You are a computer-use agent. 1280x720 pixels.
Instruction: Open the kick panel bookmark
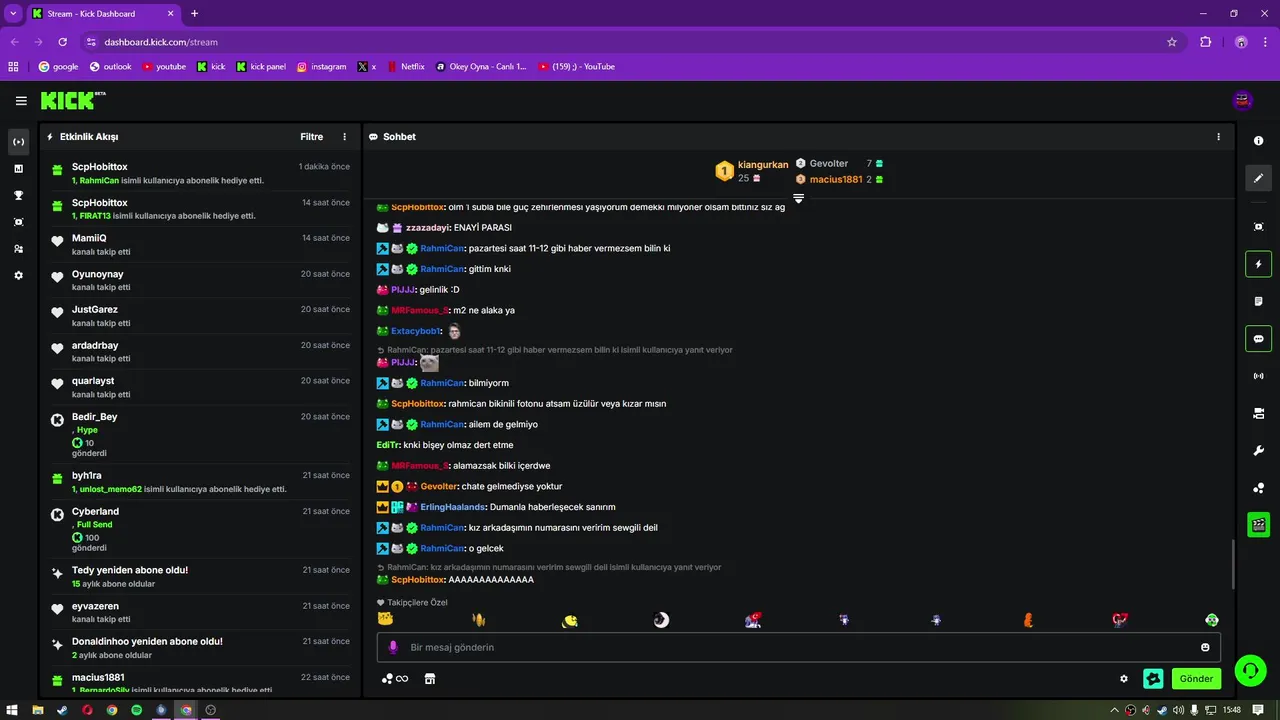(x=261, y=67)
